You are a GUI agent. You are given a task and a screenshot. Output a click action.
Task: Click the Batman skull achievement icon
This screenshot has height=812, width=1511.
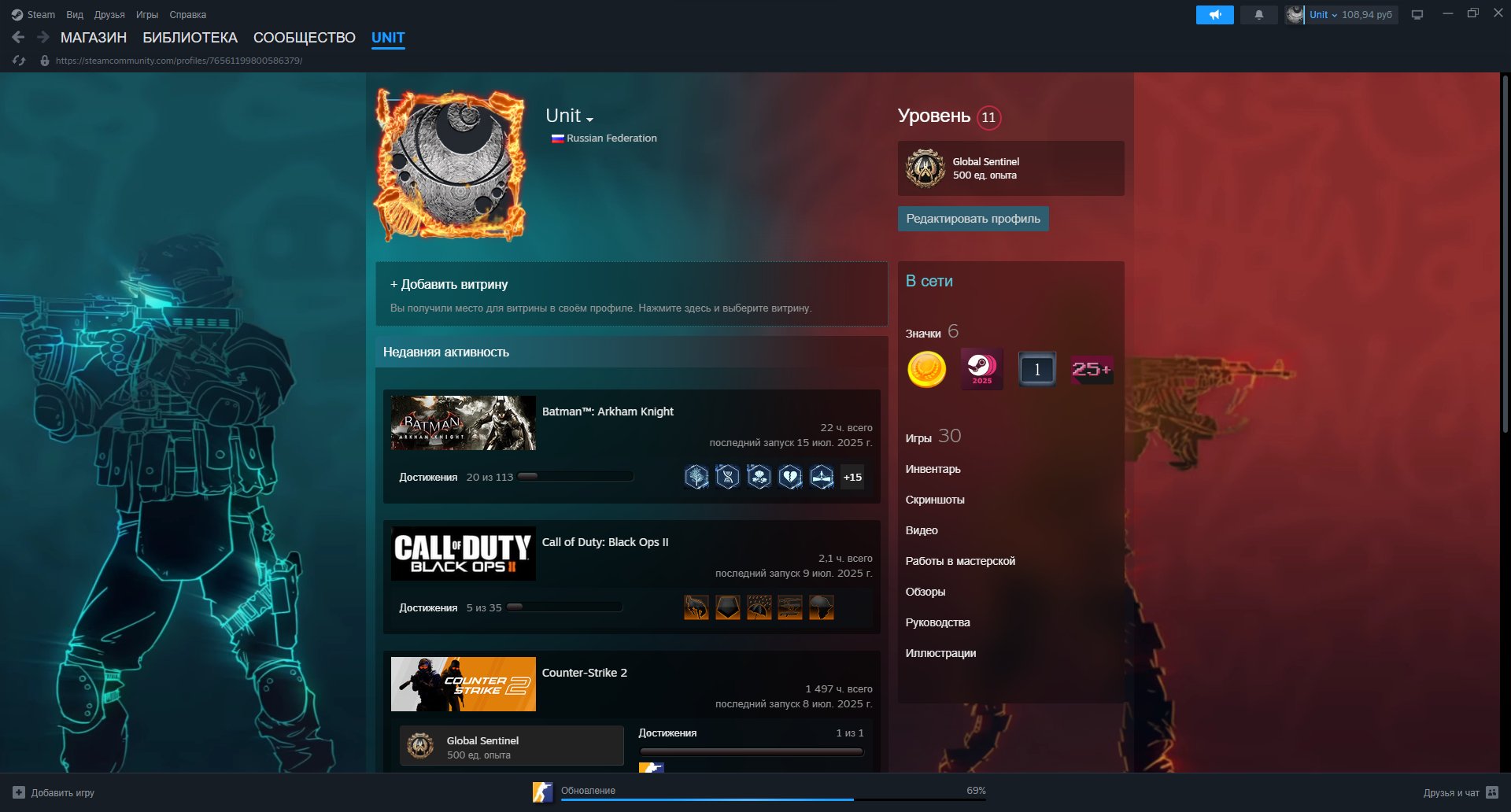pos(759,477)
